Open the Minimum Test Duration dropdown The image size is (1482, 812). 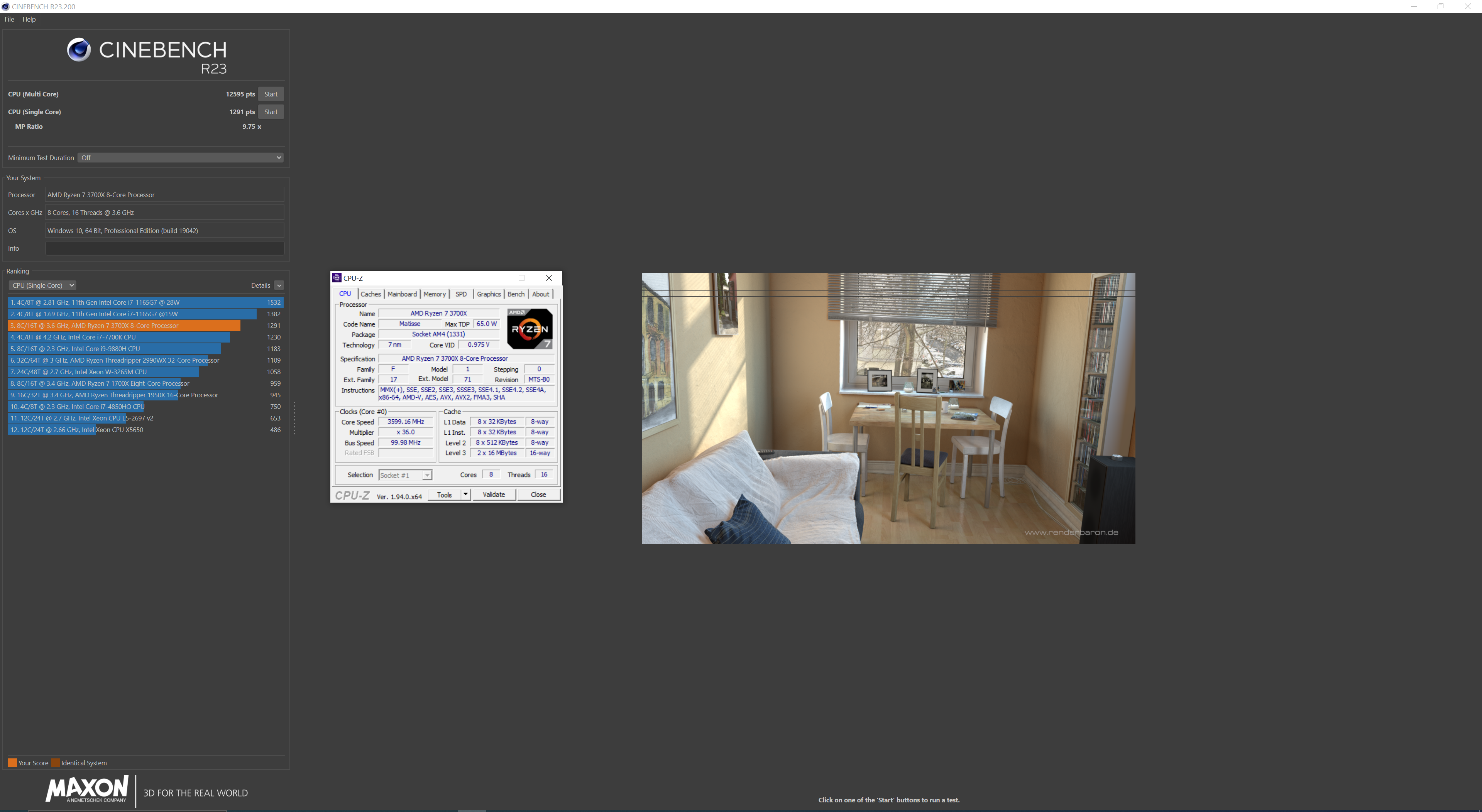click(181, 157)
